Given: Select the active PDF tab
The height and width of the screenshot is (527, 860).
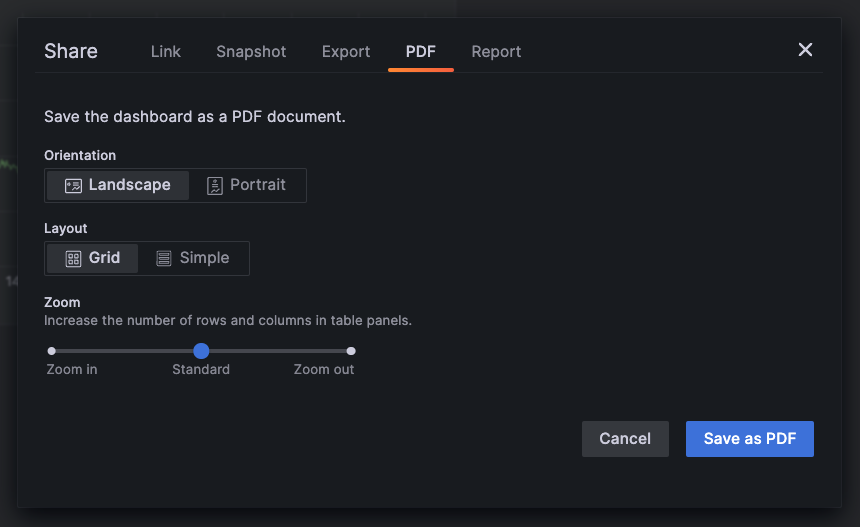Looking at the screenshot, I should point(420,52).
